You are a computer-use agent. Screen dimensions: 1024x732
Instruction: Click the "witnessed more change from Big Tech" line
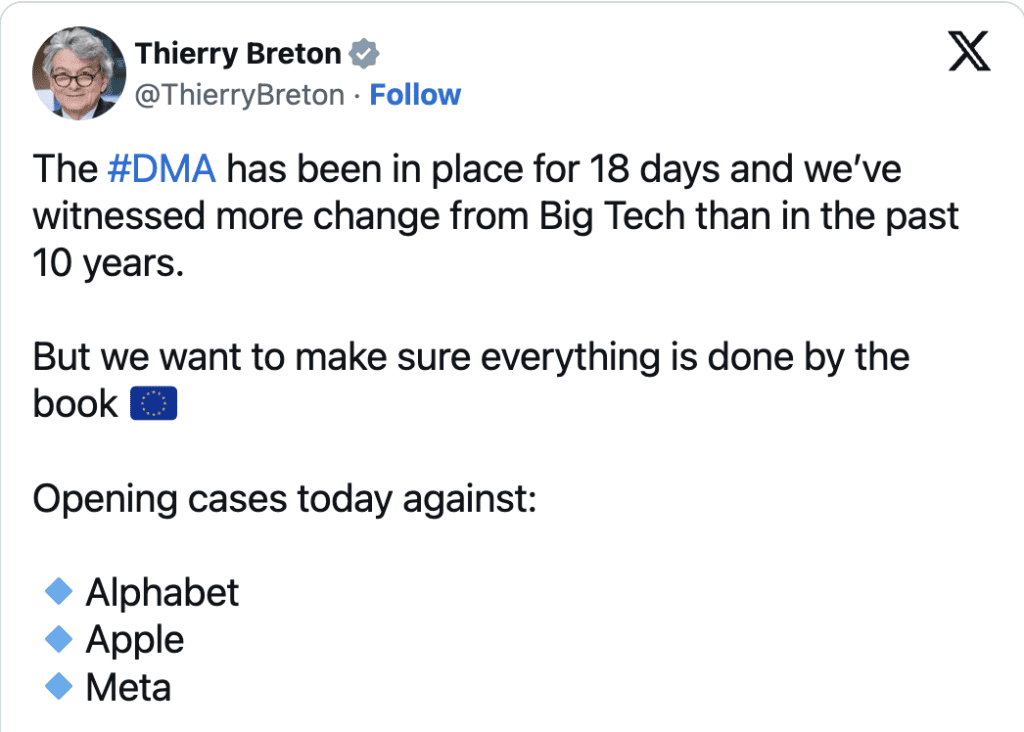tap(359, 216)
